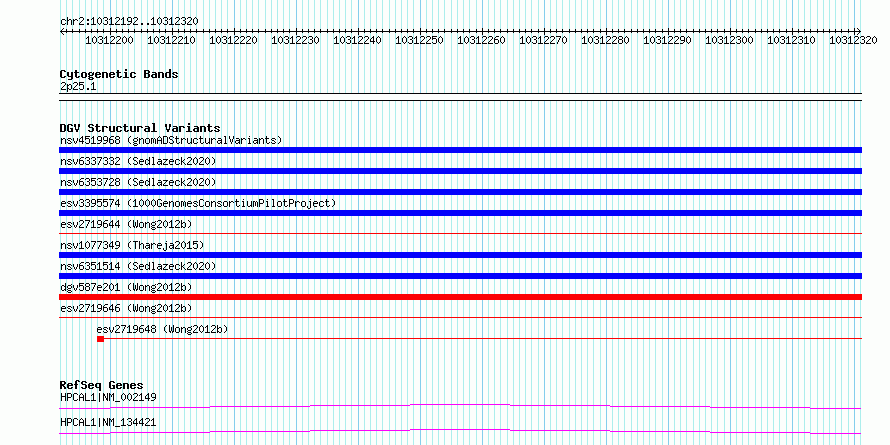Select the blue bar under nsv6351514
The width and height of the screenshot is (890, 445).
[460, 276]
